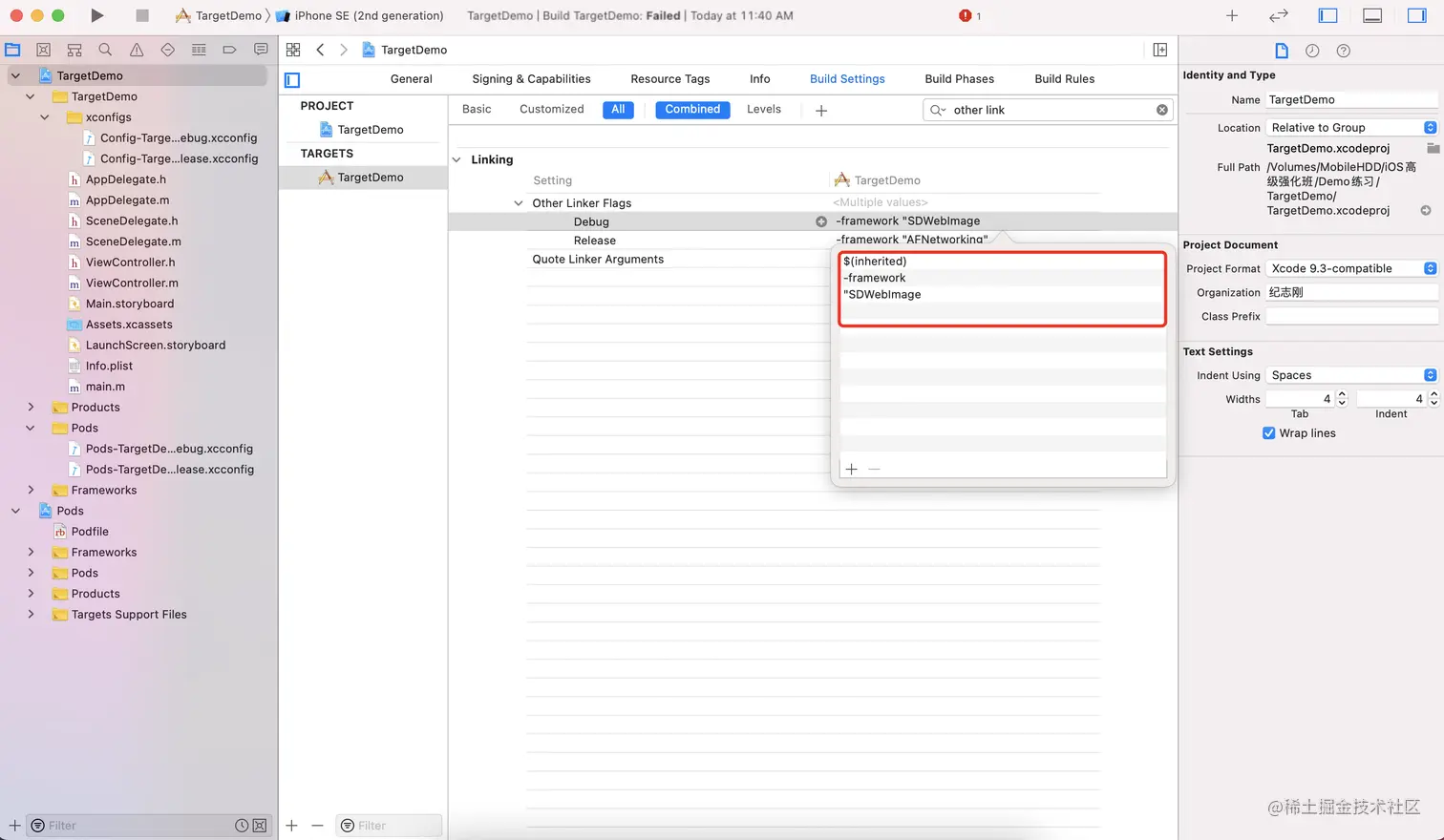This screenshot has width=1444, height=840.
Task: Click the Name field TargetDemo
Action: click(1351, 99)
